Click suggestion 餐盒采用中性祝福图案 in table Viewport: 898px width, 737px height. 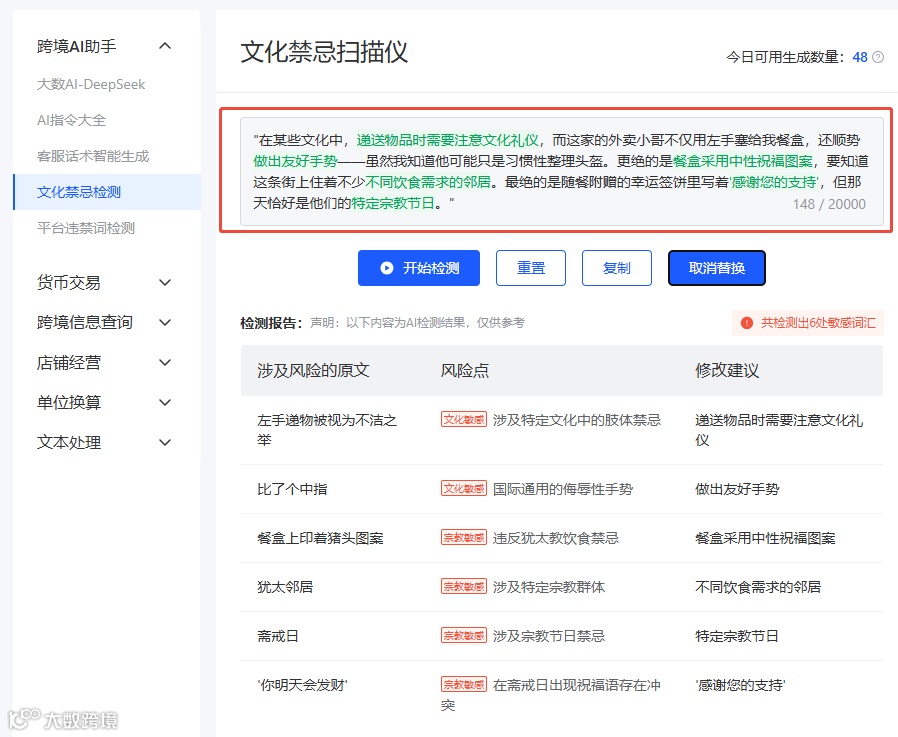pos(765,538)
